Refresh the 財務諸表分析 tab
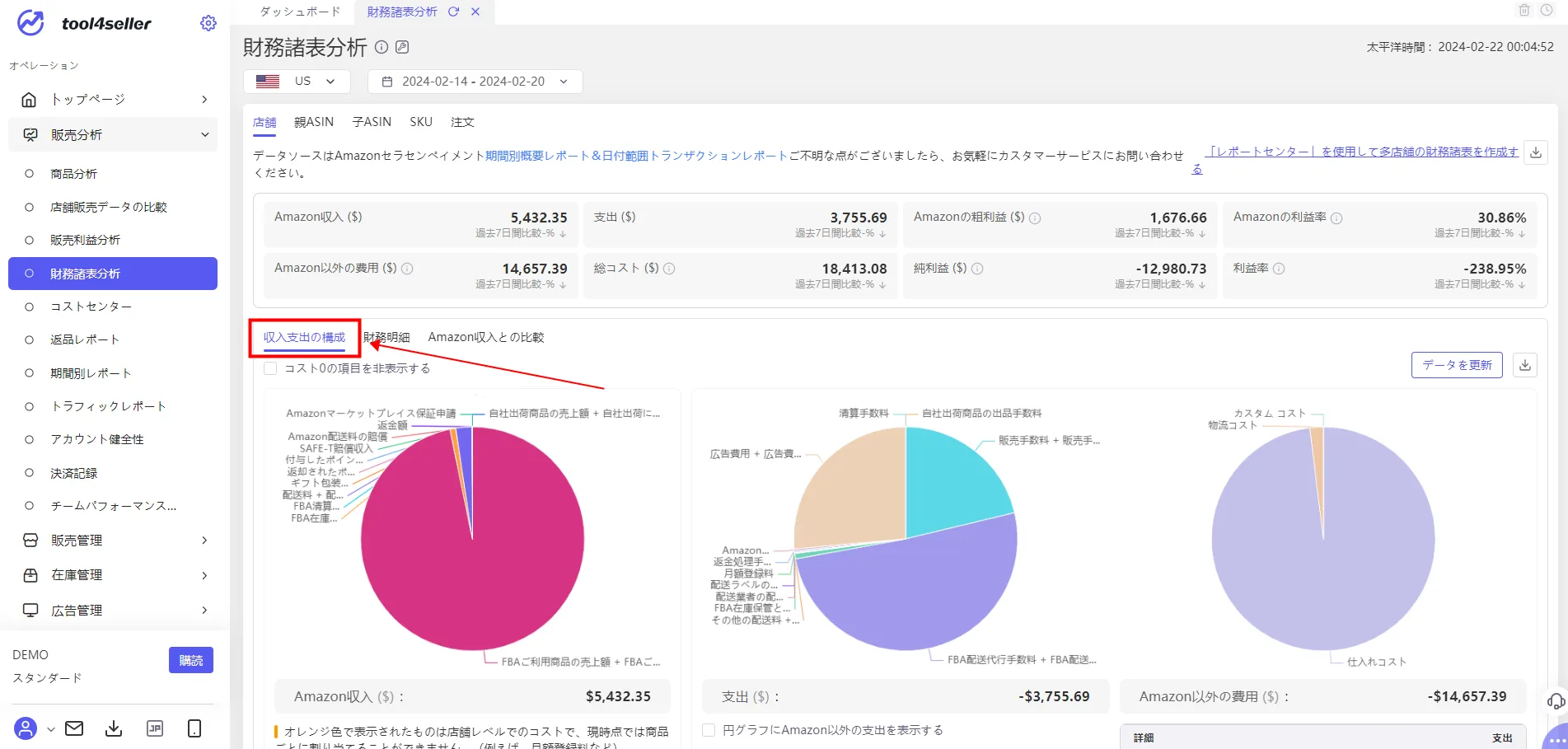1568x749 pixels. (x=453, y=12)
